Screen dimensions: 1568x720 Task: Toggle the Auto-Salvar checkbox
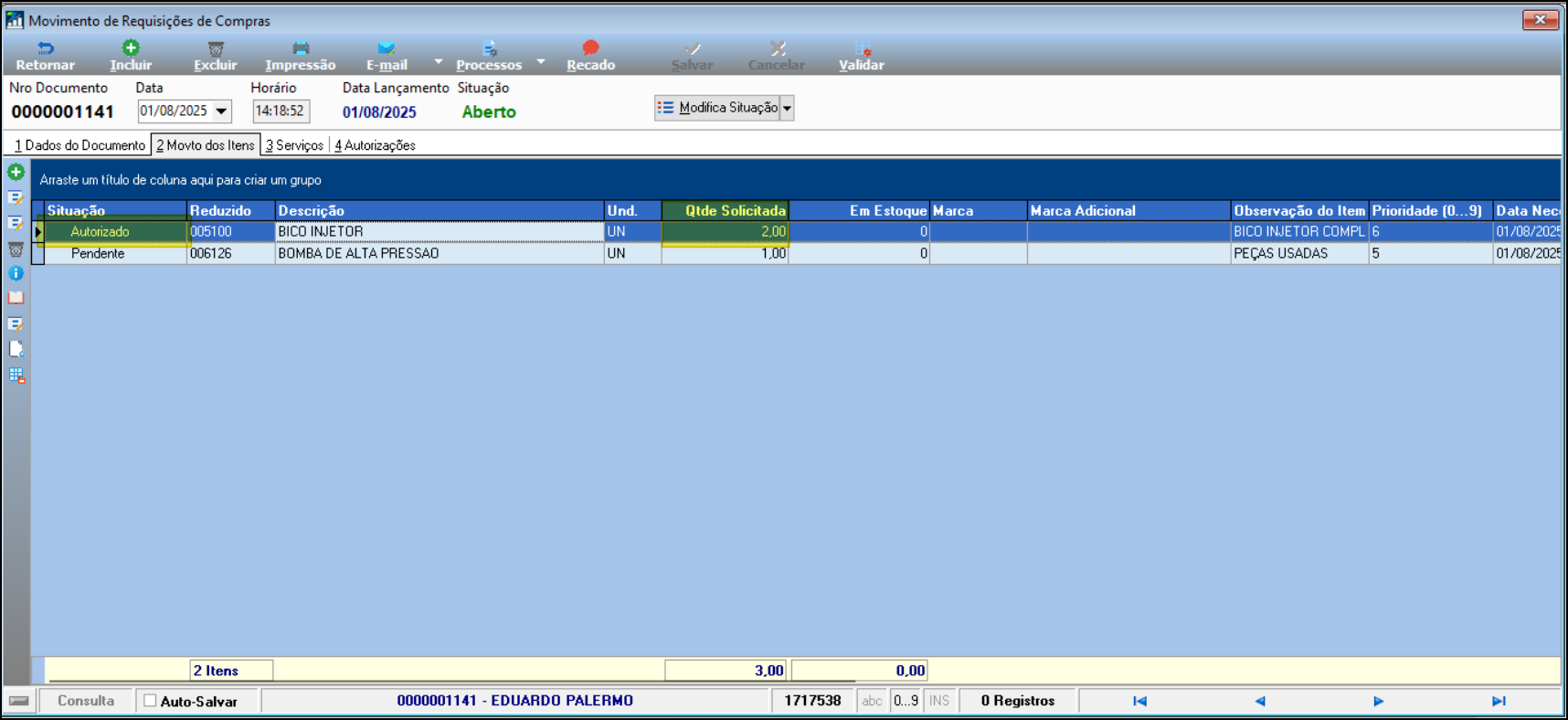coord(150,701)
